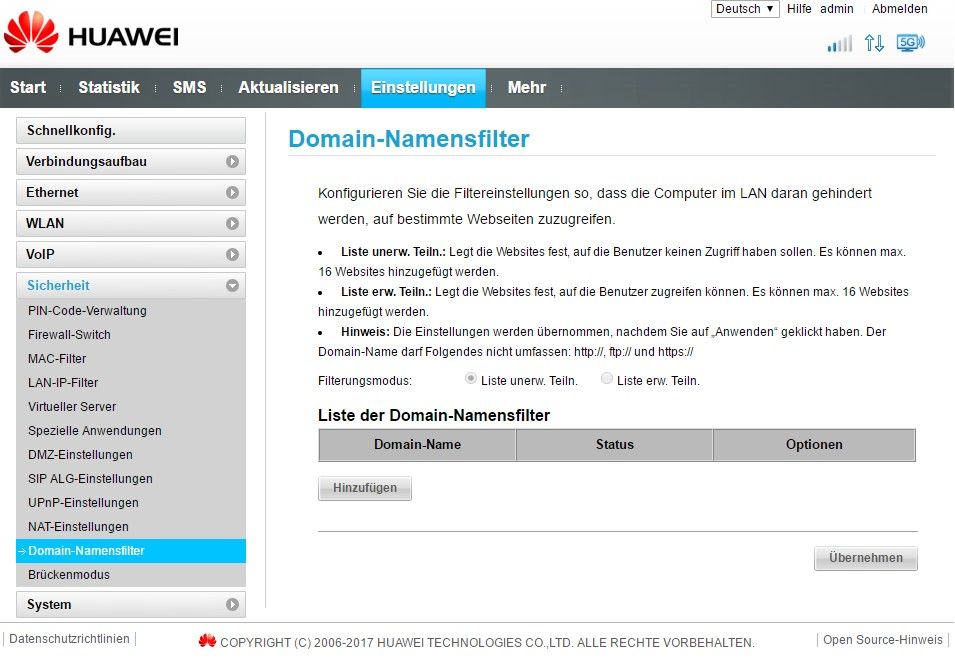The width and height of the screenshot is (955, 660).
Task: Select the Liste erw. Teiln. radio button
Action: [606, 379]
